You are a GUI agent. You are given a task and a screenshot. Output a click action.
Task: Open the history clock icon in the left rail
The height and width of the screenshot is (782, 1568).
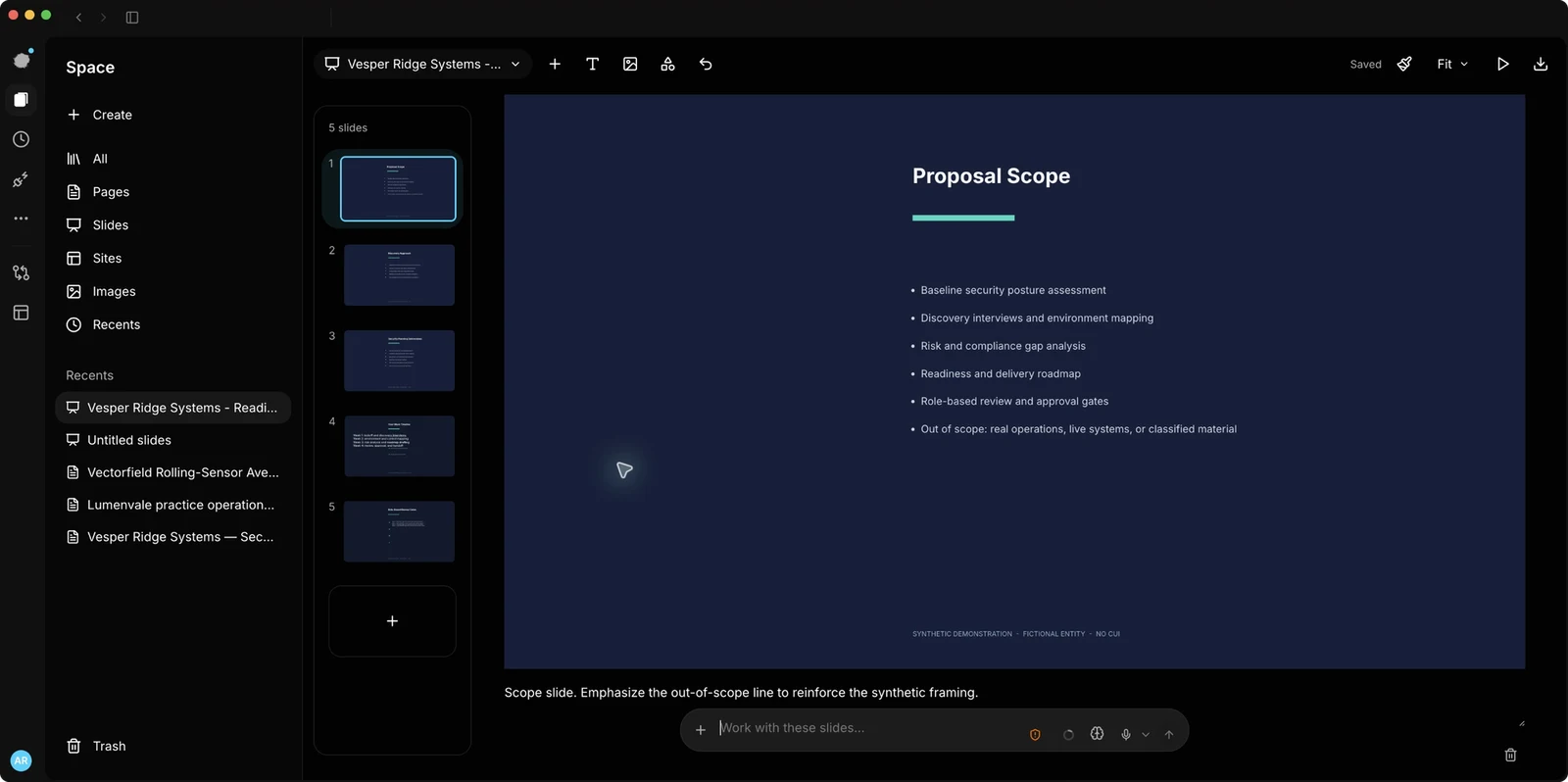click(x=21, y=139)
